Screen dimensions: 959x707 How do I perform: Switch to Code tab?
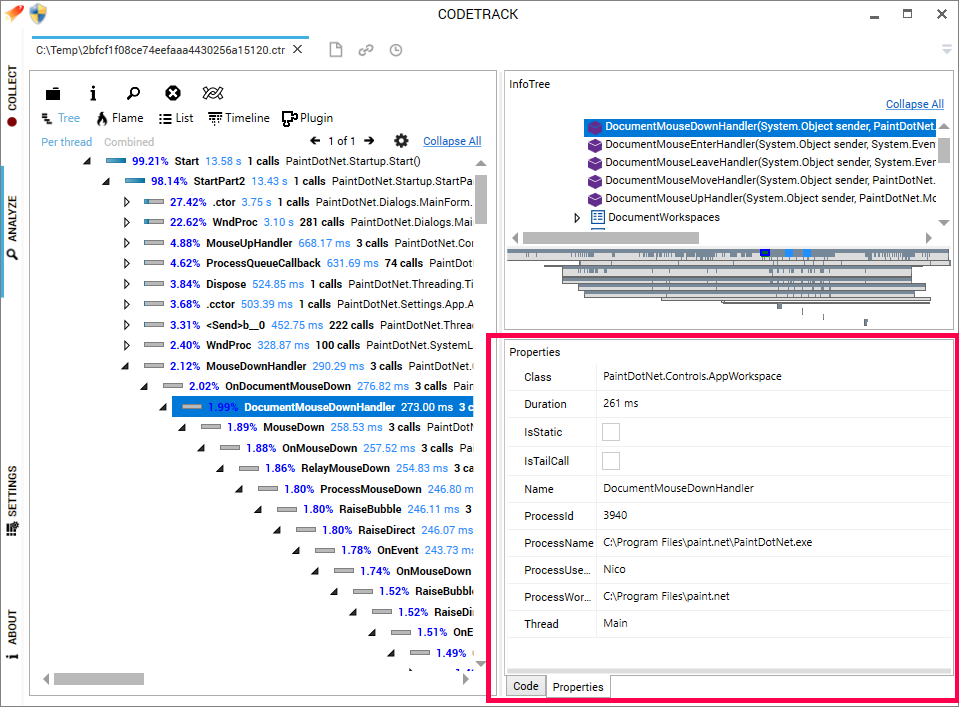(x=525, y=686)
